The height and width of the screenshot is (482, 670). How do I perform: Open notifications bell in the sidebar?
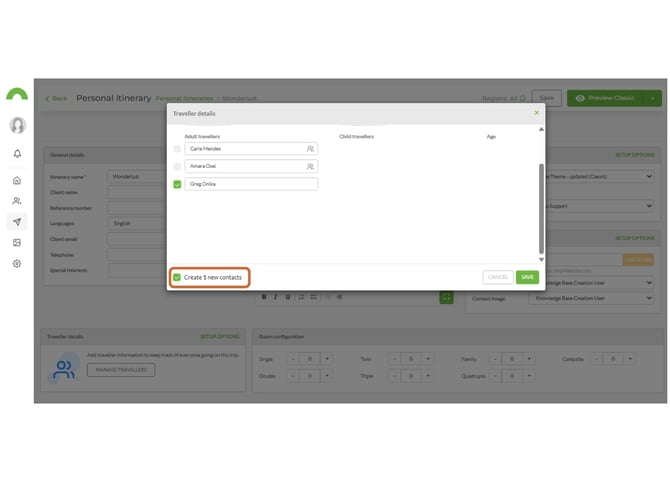pyautogui.click(x=17, y=153)
